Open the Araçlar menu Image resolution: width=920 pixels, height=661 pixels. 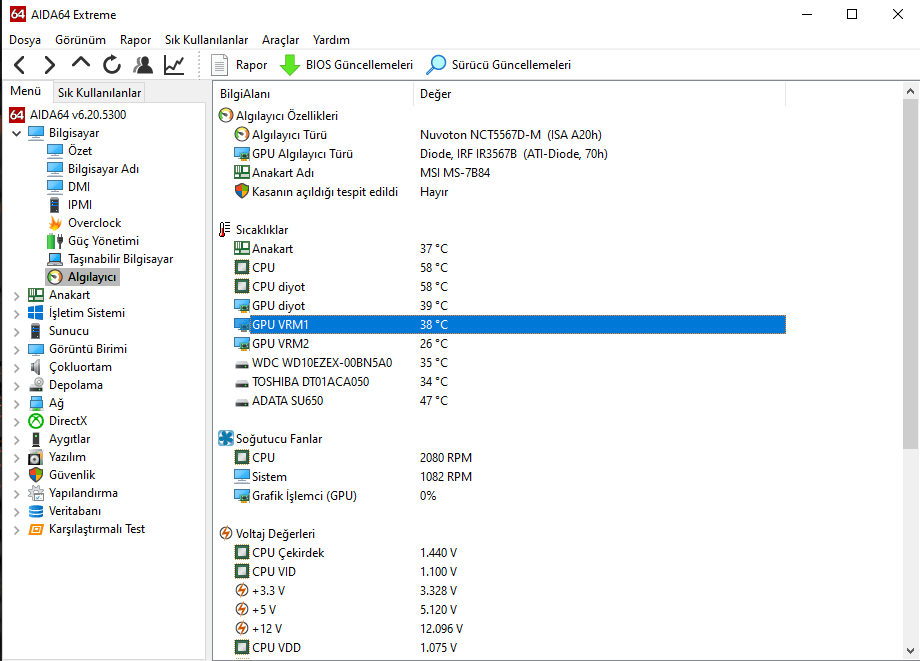280,40
